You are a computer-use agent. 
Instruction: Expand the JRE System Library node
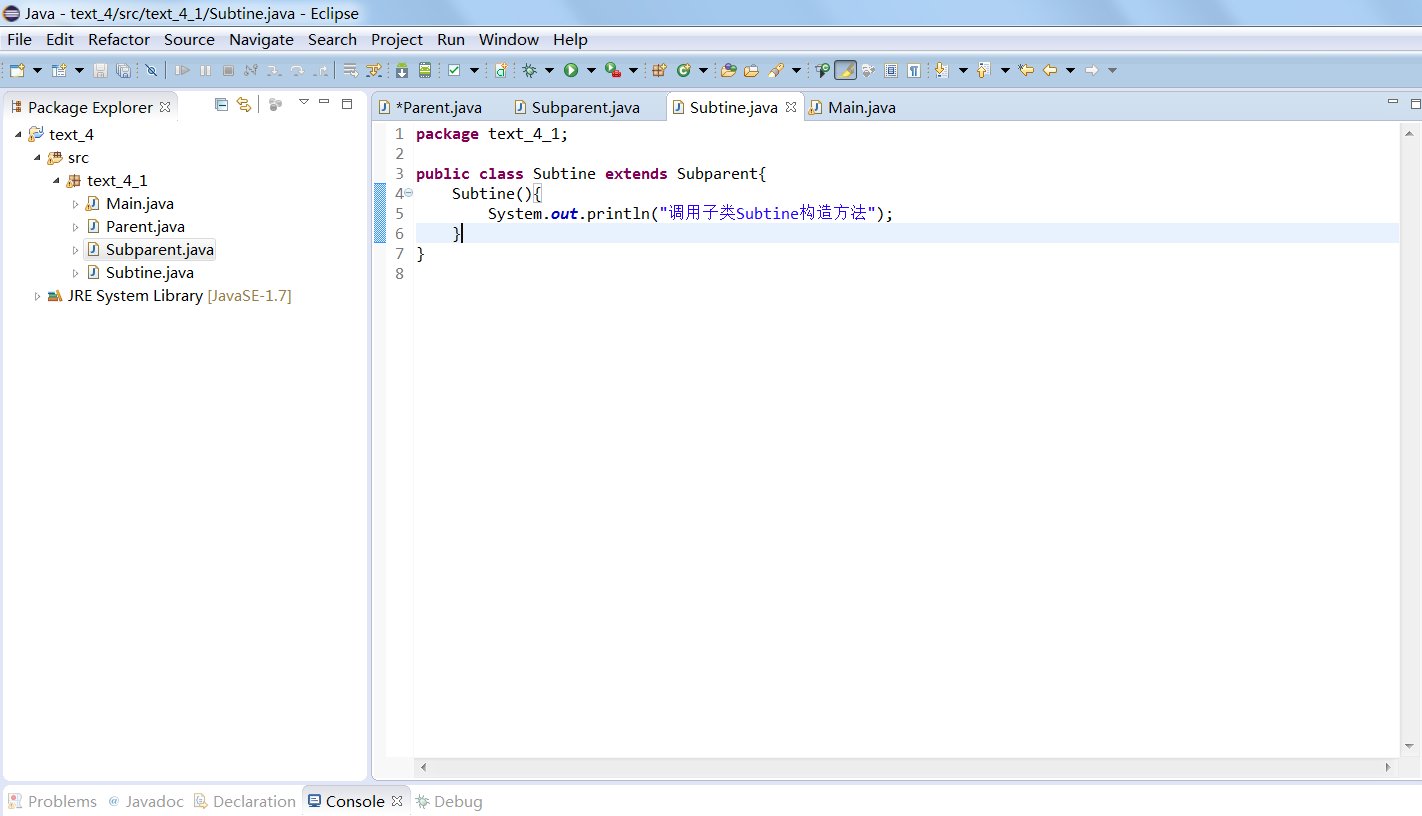click(38, 296)
